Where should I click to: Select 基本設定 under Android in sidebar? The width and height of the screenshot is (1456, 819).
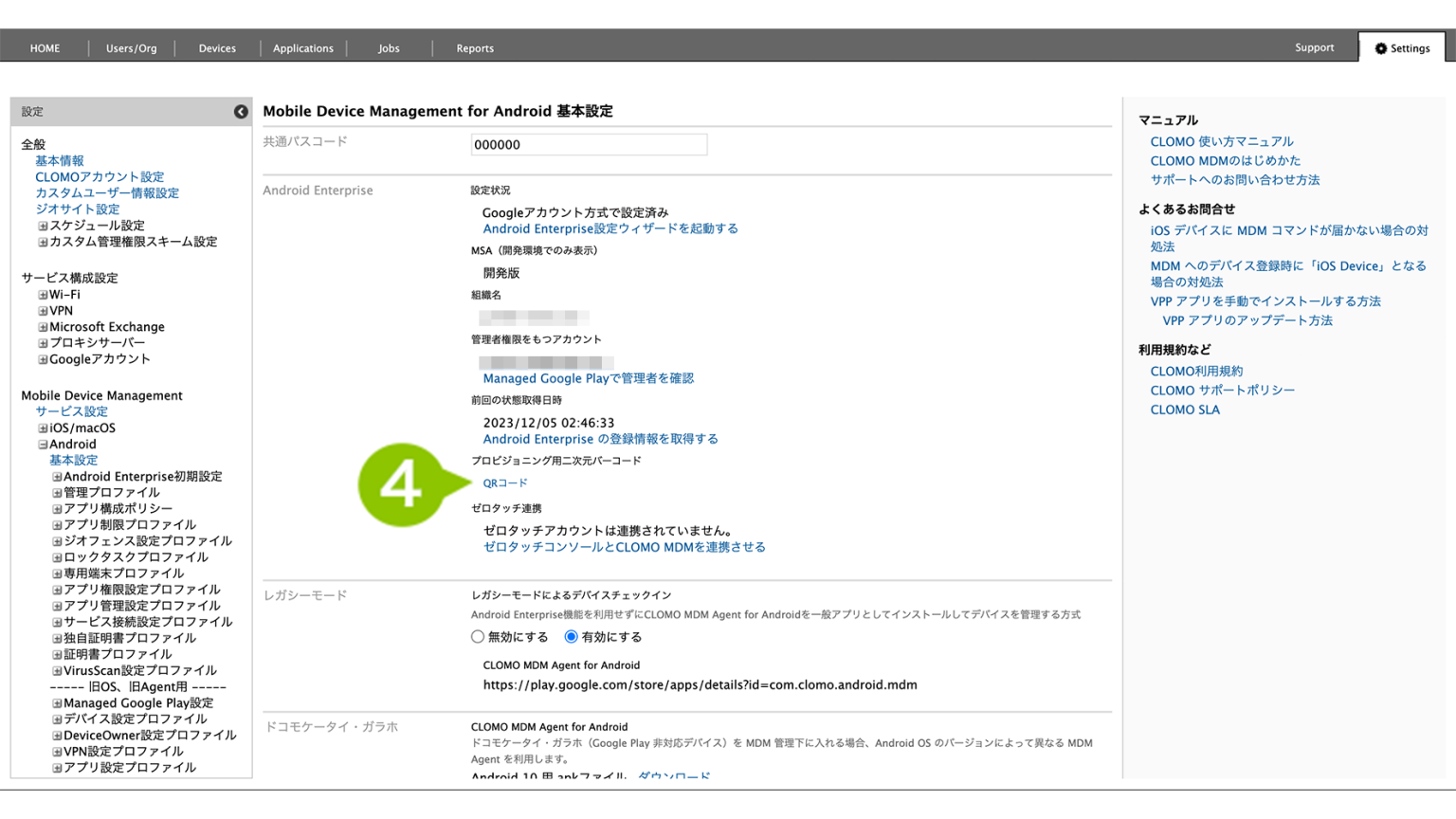[74, 461]
